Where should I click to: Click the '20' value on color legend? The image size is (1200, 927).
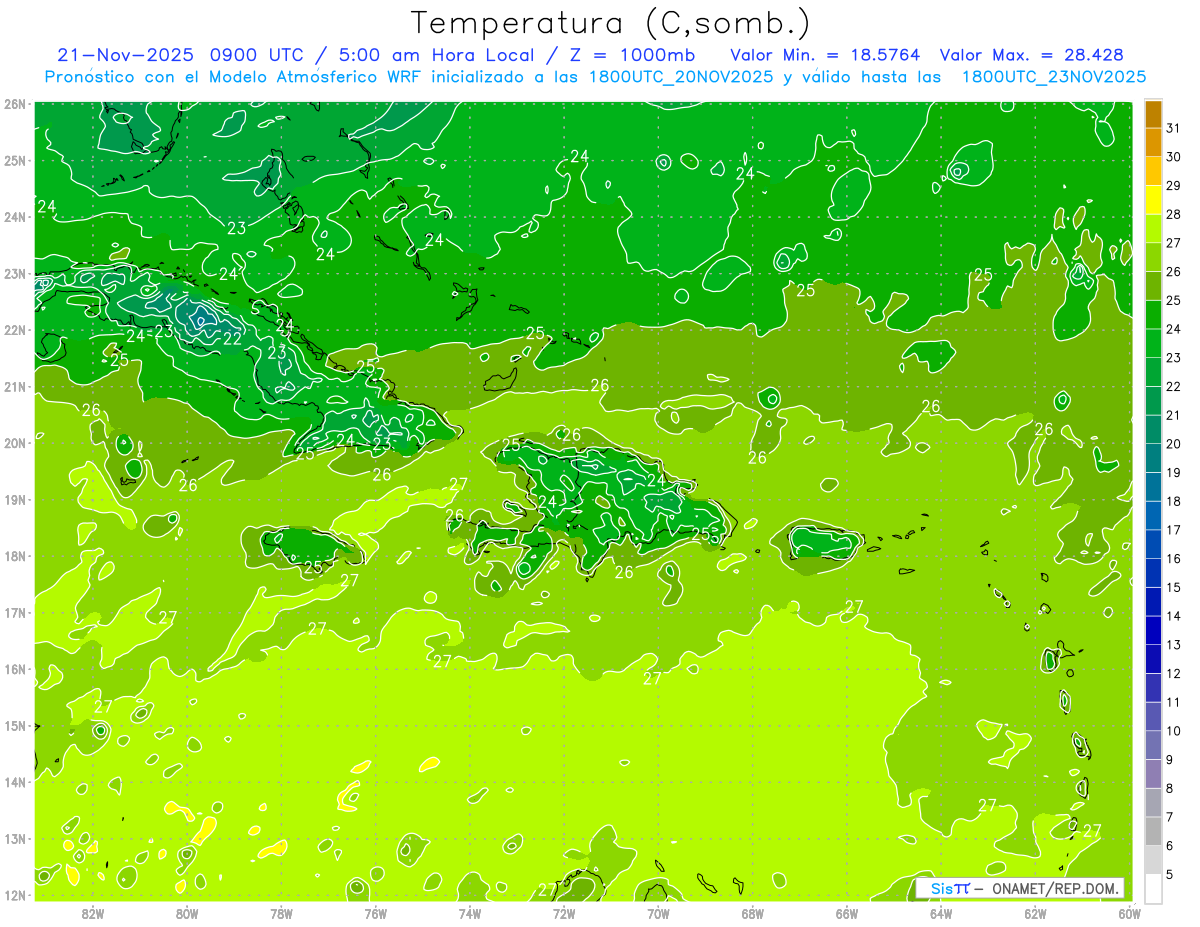coord(1173,444)
